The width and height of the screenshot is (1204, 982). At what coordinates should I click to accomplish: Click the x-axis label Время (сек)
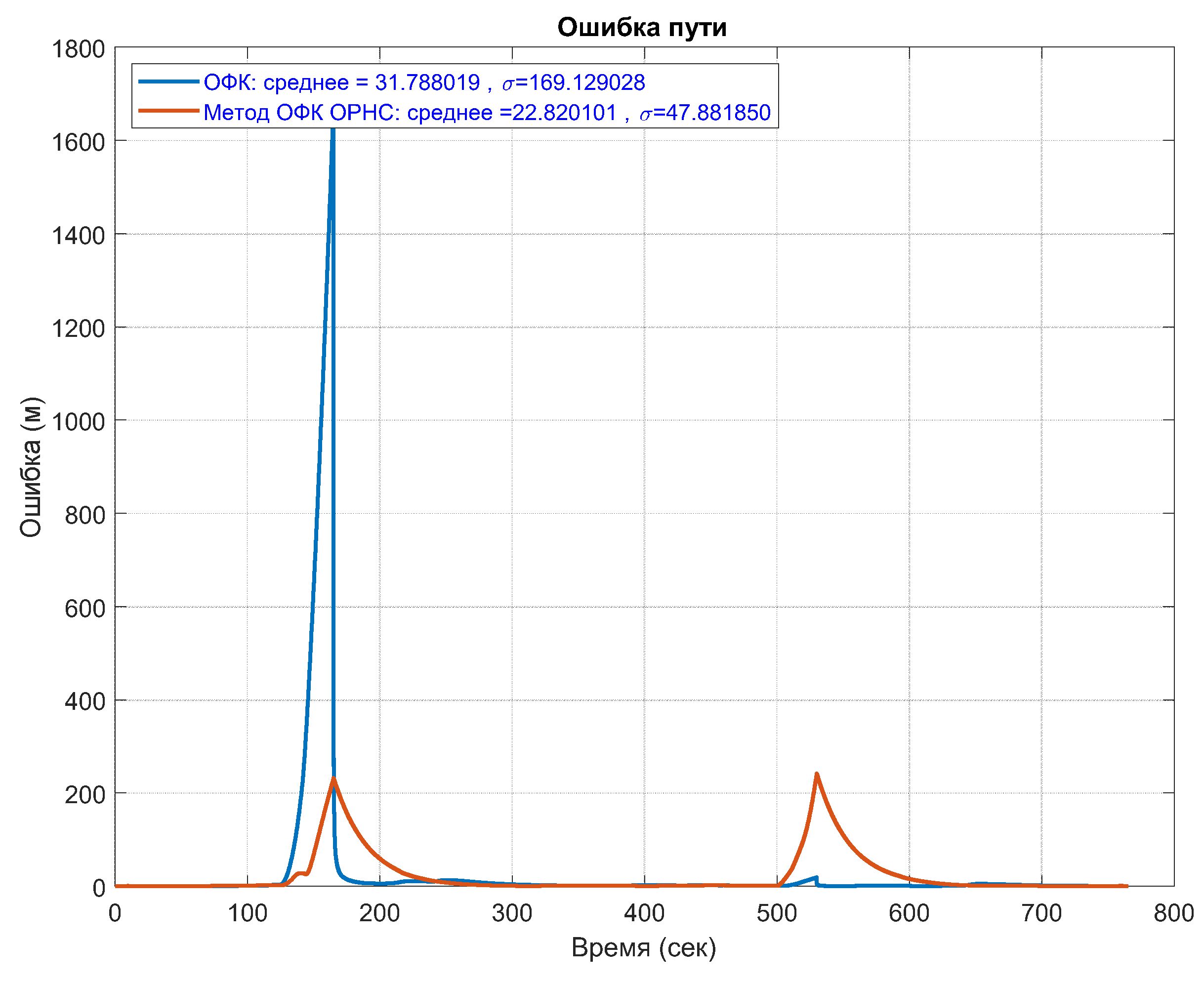click(644, 947)
